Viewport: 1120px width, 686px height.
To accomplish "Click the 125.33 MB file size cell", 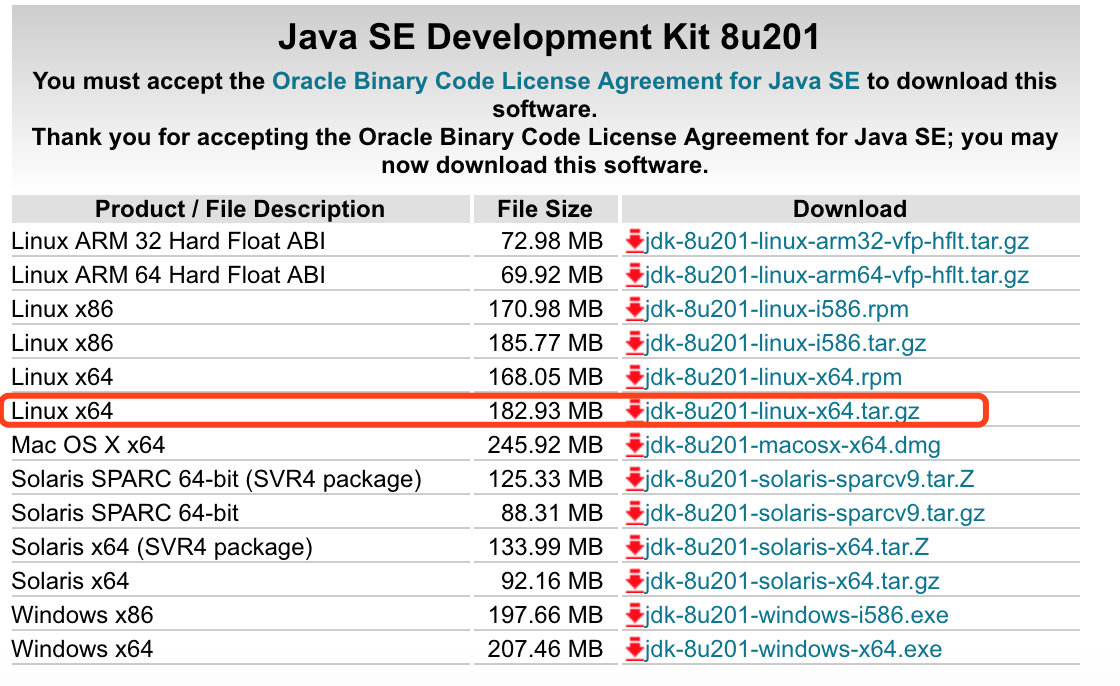I will 546,479.
